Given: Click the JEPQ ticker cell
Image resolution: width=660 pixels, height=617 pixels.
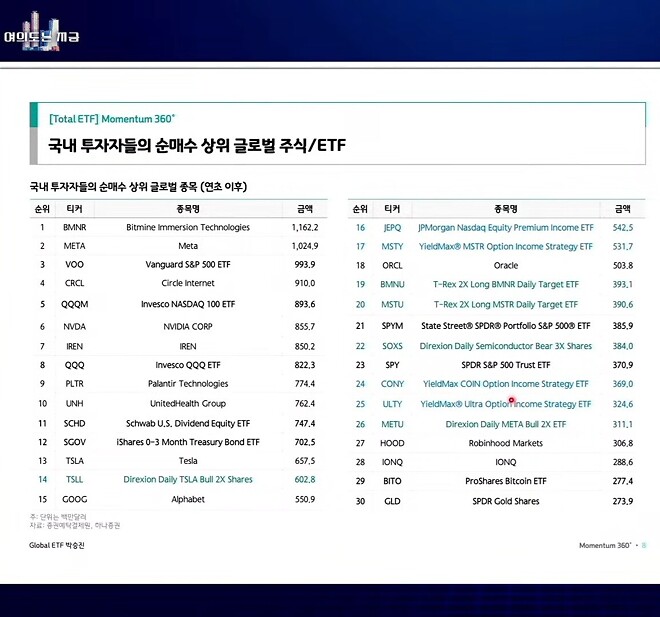Looking at the screenshot, I should coord(392,228).
